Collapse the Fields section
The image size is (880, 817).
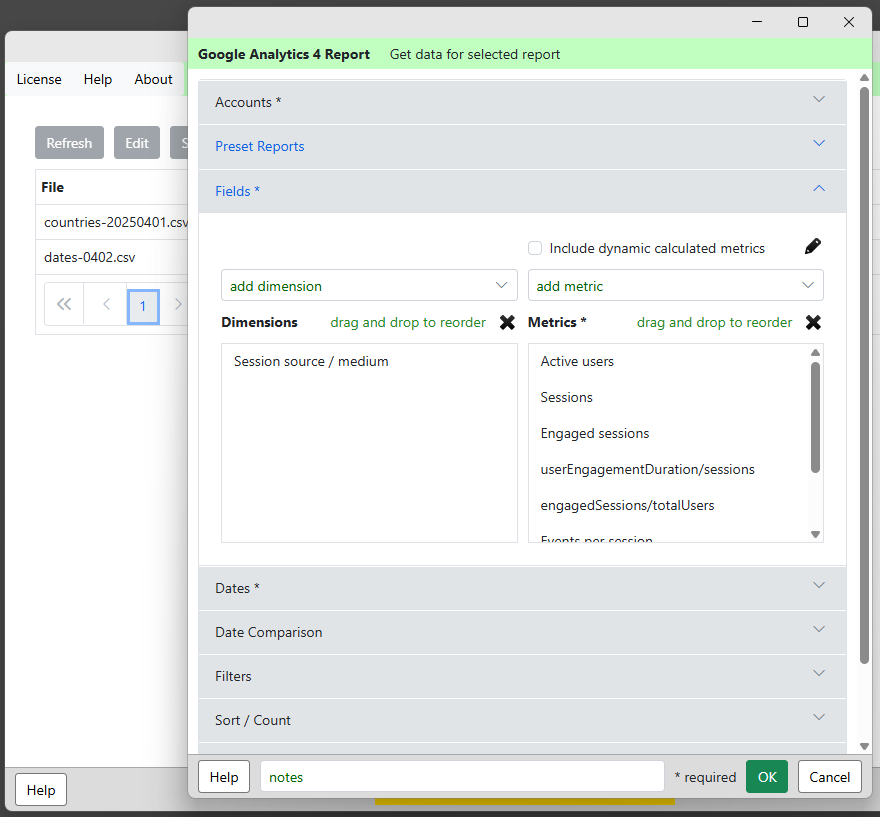522,190
